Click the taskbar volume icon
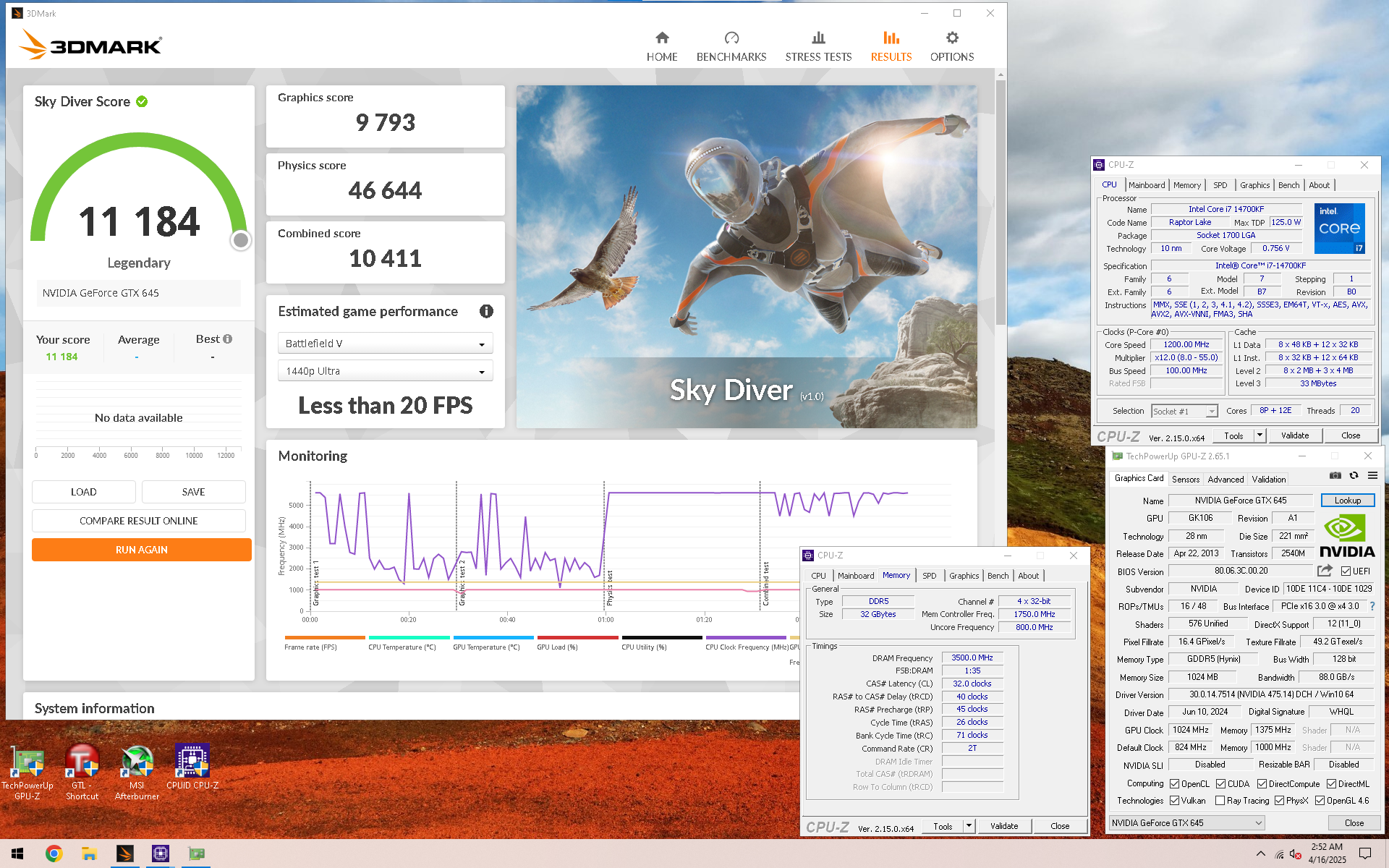This screenshot has width=1389, height=868. (x=1296, y=854)
